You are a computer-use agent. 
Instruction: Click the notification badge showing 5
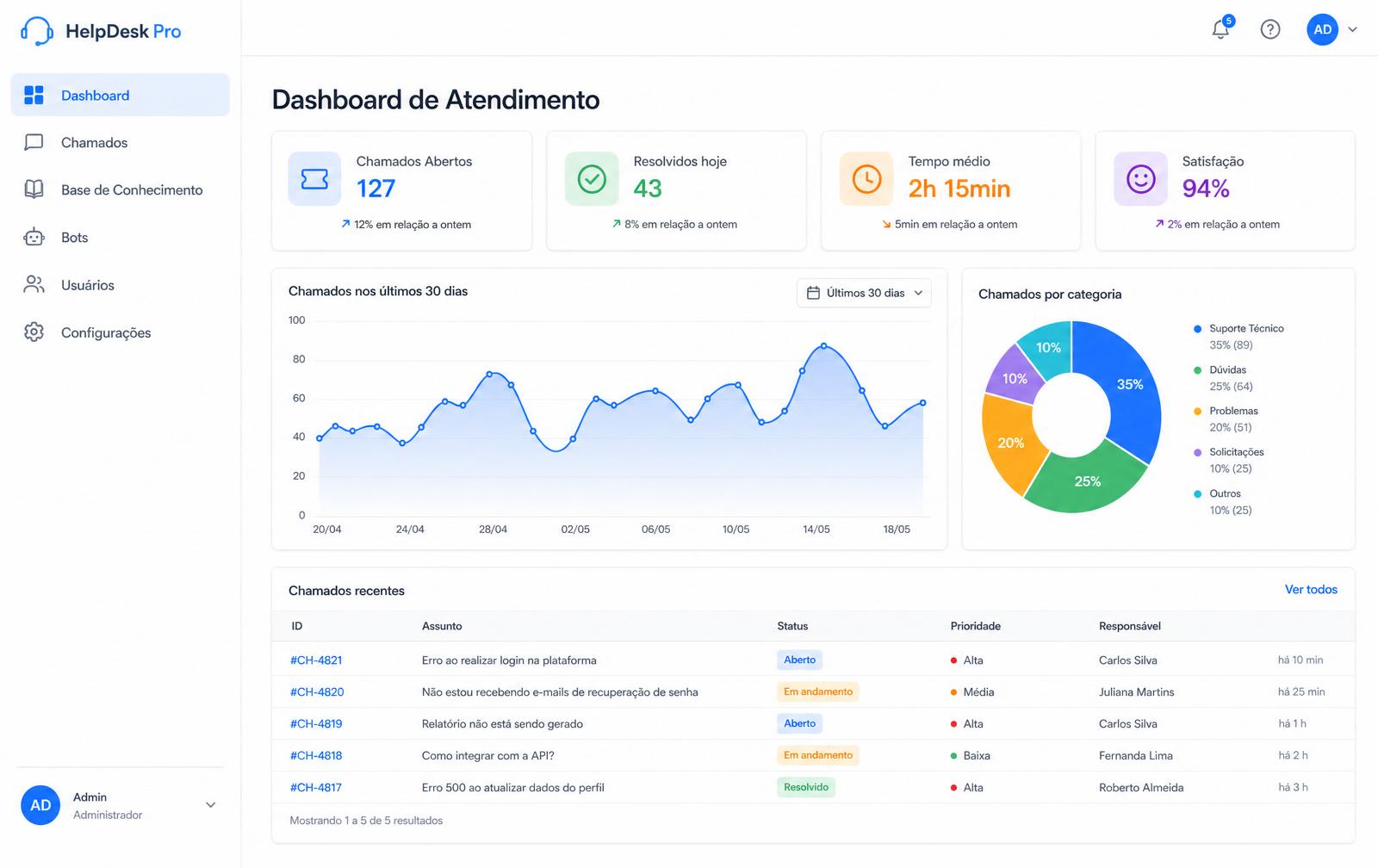(1229, 21)
